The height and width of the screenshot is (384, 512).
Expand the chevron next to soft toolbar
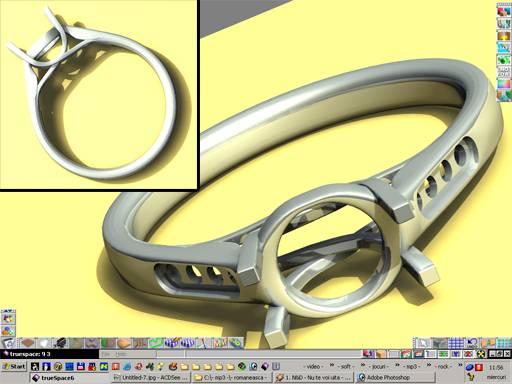pos(363,365)
